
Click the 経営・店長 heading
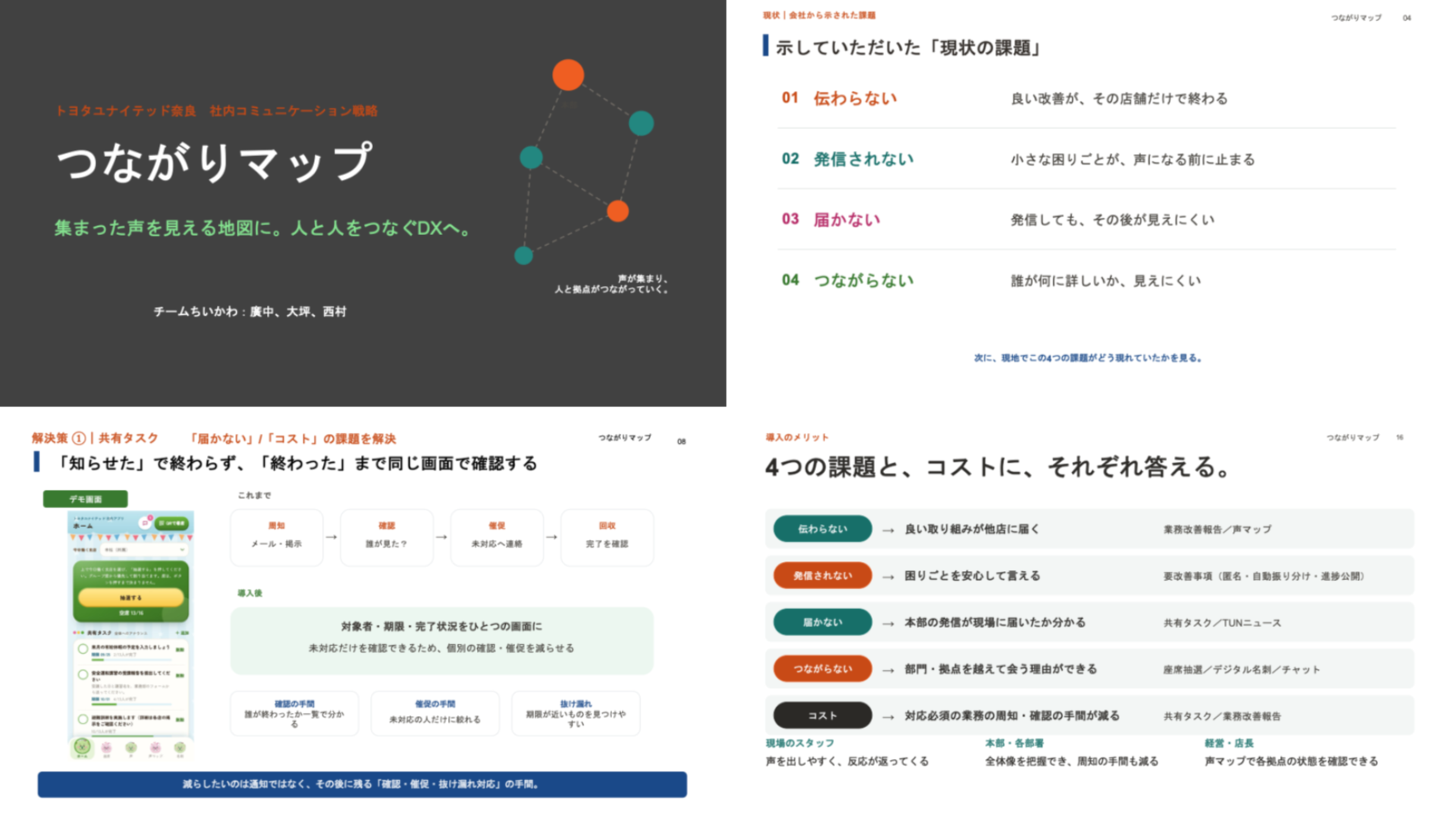pyautogui.click(x=1228, y=743)
